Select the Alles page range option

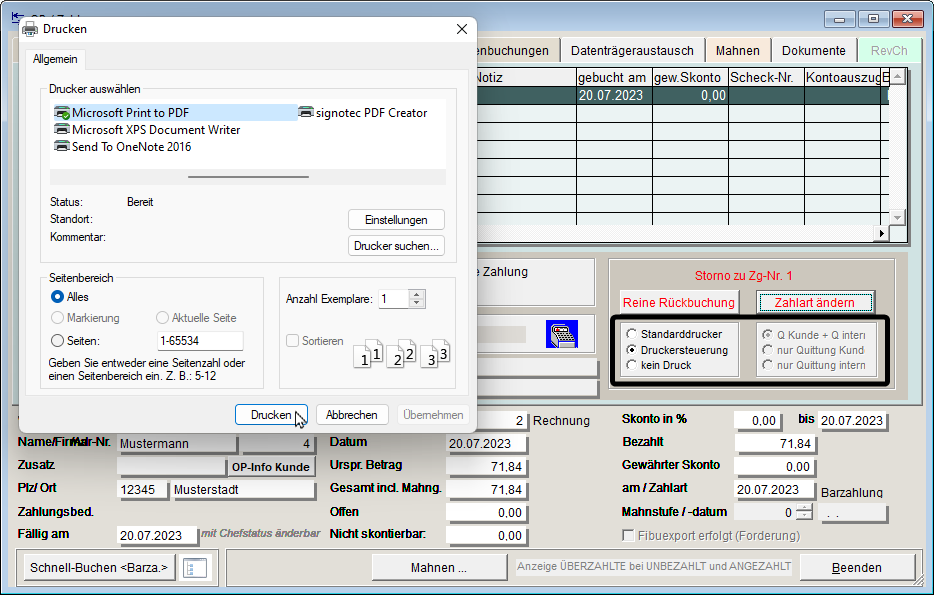[x=57, y=297]
